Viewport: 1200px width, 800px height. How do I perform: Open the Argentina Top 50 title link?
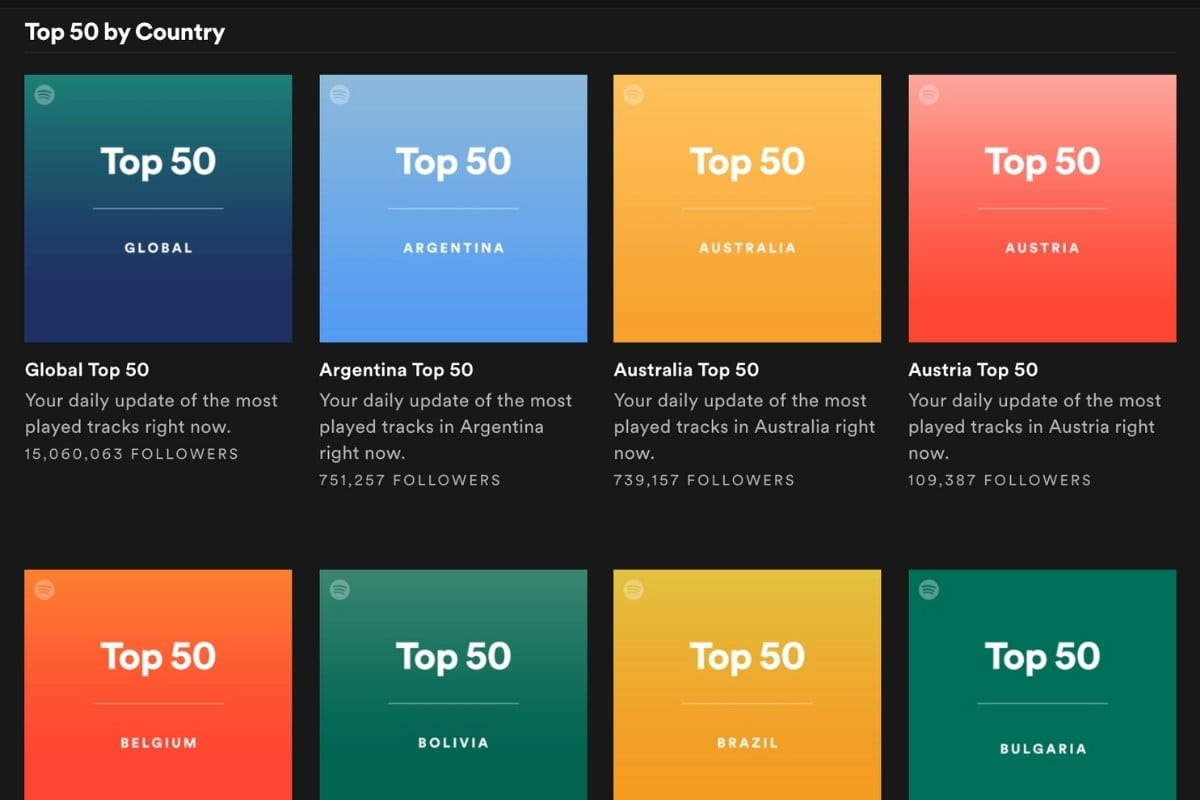tap(396, 370)
